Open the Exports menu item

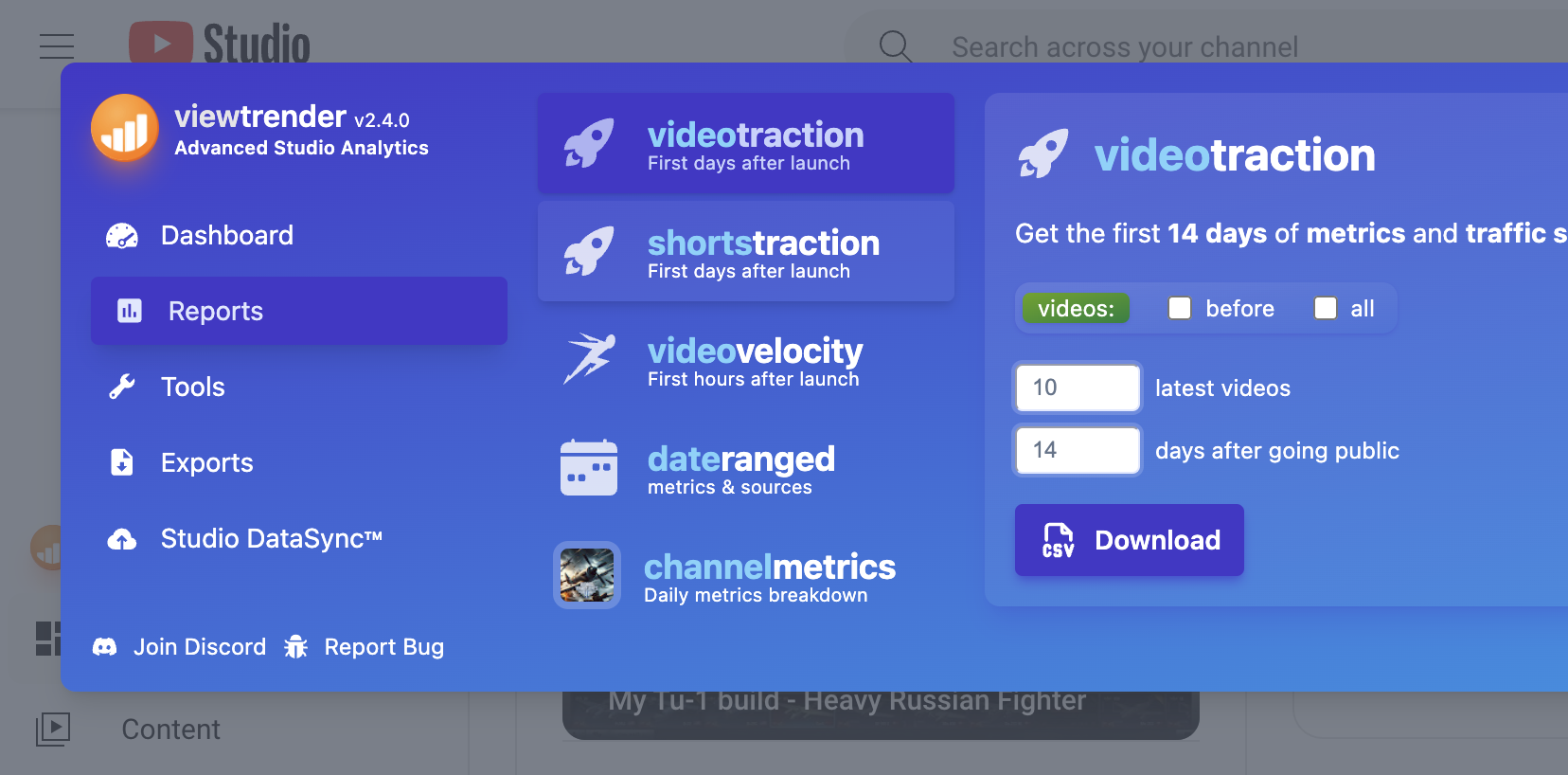click(x=299, y=462)
